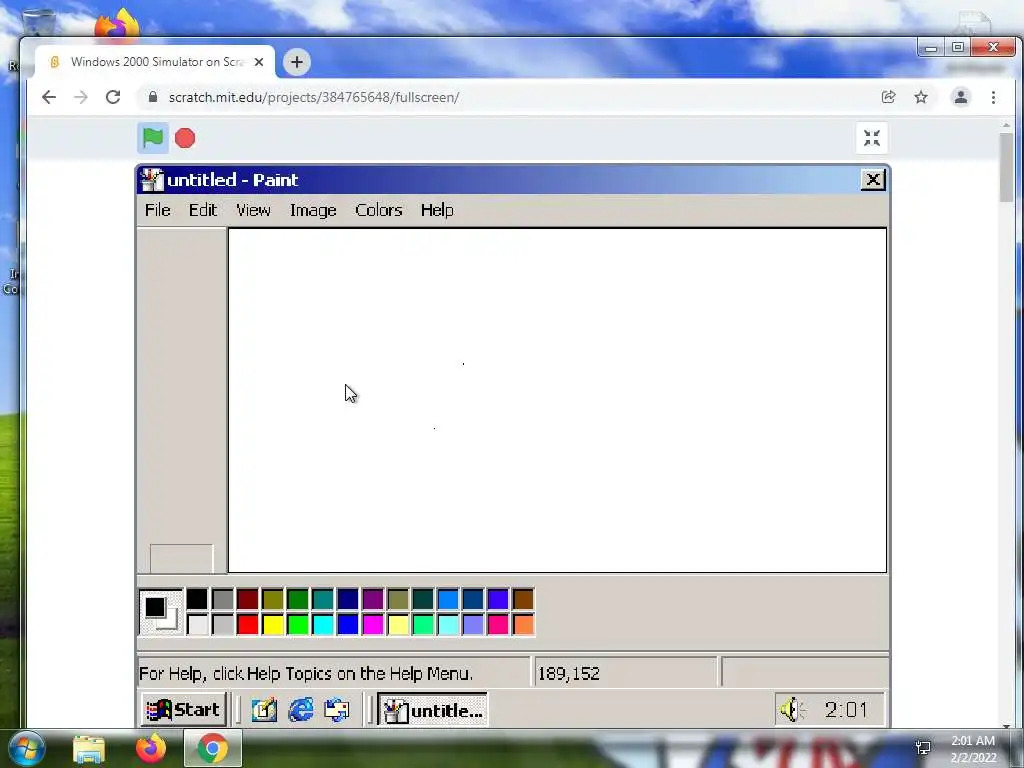Pick the brown palette swatch
The image size is (1024, 768).
pyautogui.click(x=523, y=599)
